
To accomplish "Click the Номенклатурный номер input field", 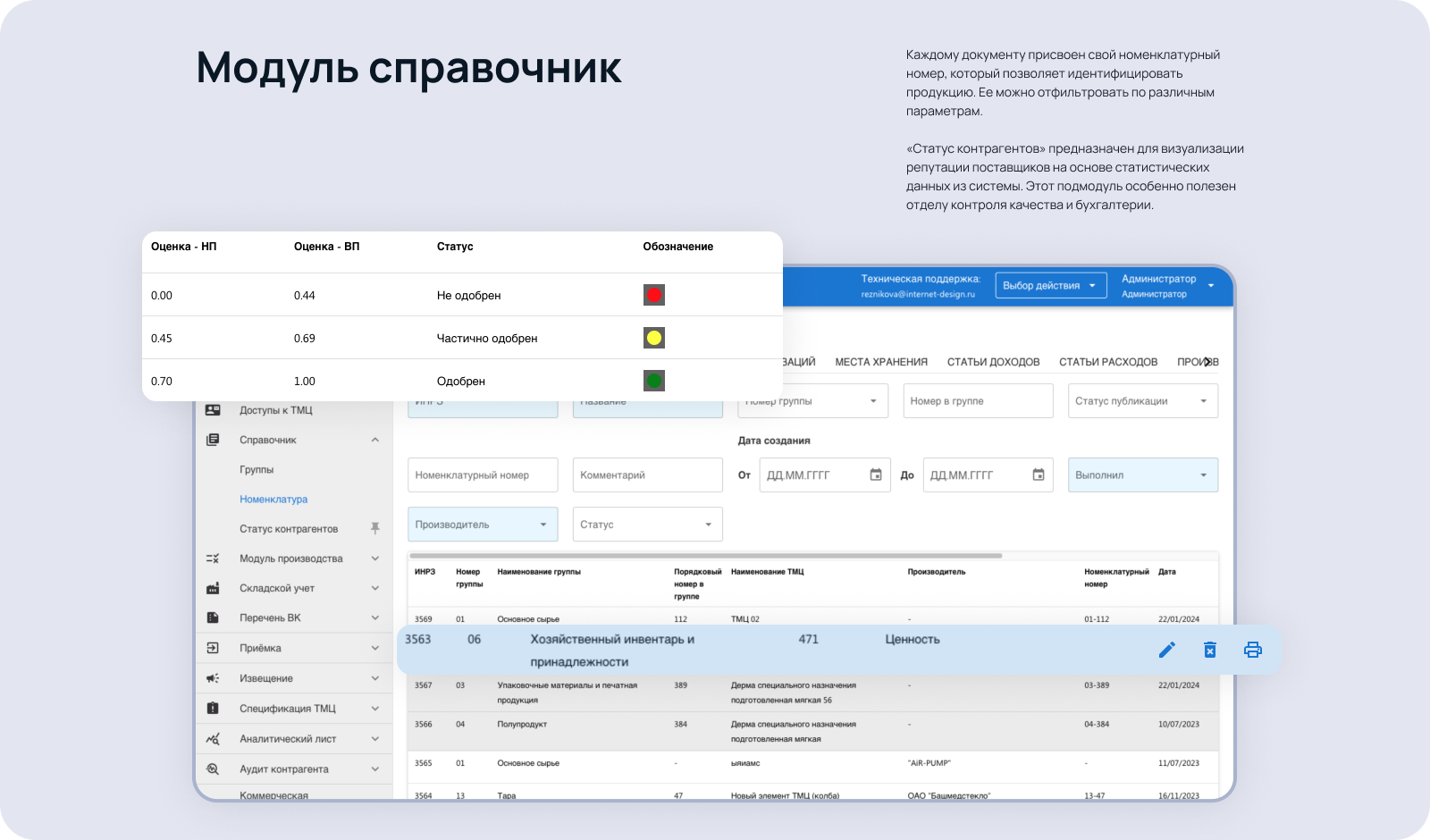I will coord(483,475).
